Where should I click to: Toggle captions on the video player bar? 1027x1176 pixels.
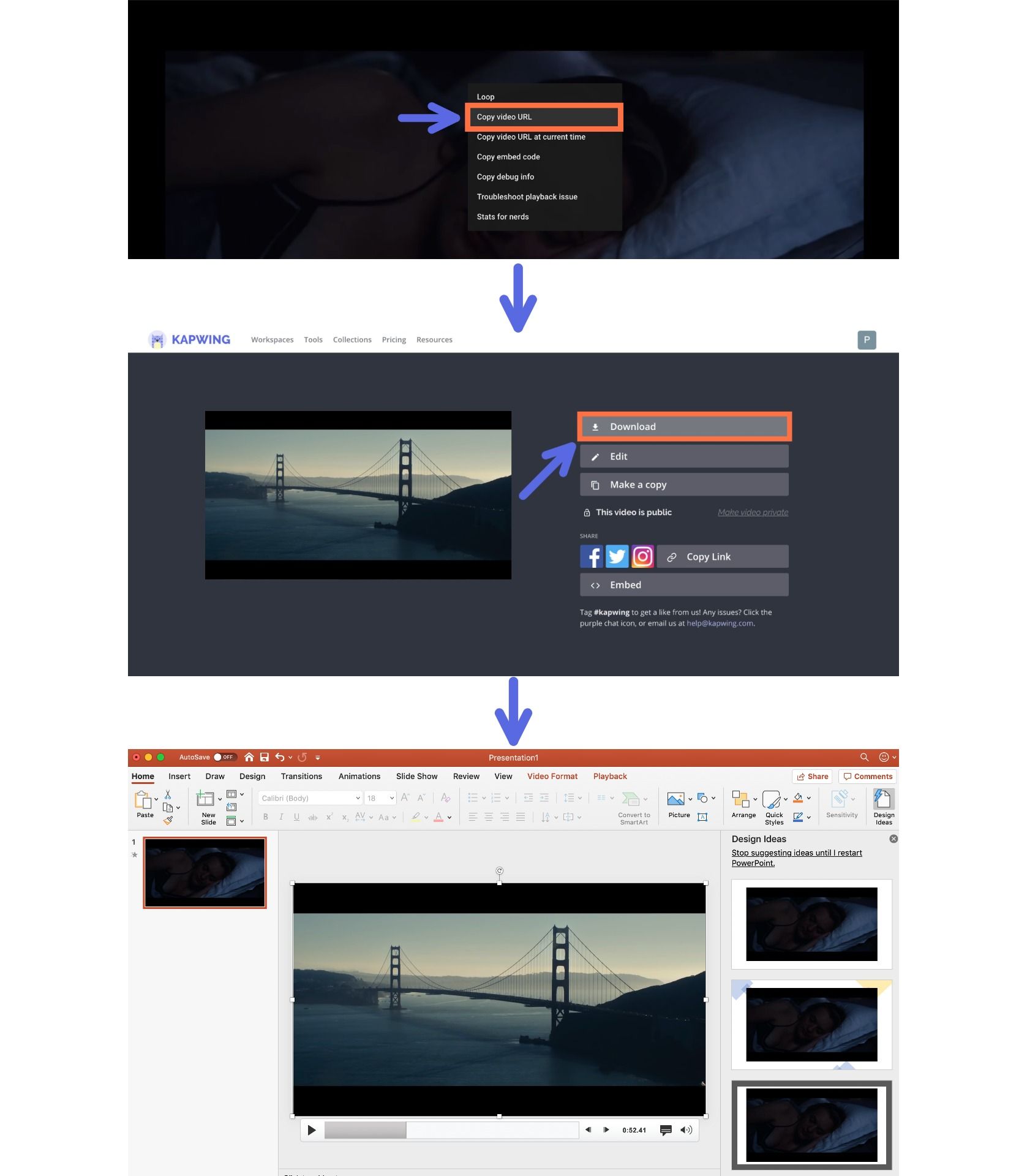click(x=666, y=1130)
